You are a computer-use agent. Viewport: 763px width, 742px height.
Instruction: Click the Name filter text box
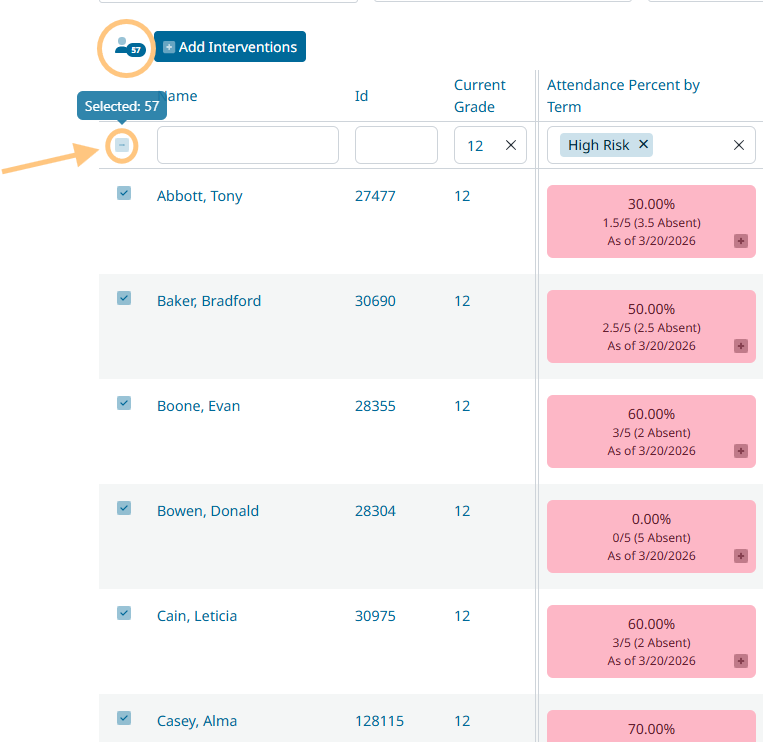click(248, 145)
